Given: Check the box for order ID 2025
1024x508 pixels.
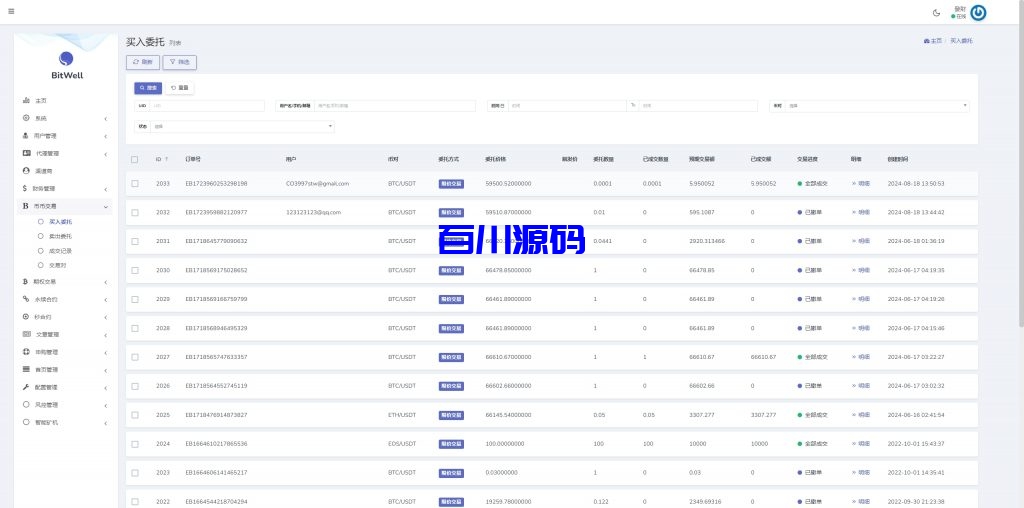Looking at the screenshot, I should 135,415.
